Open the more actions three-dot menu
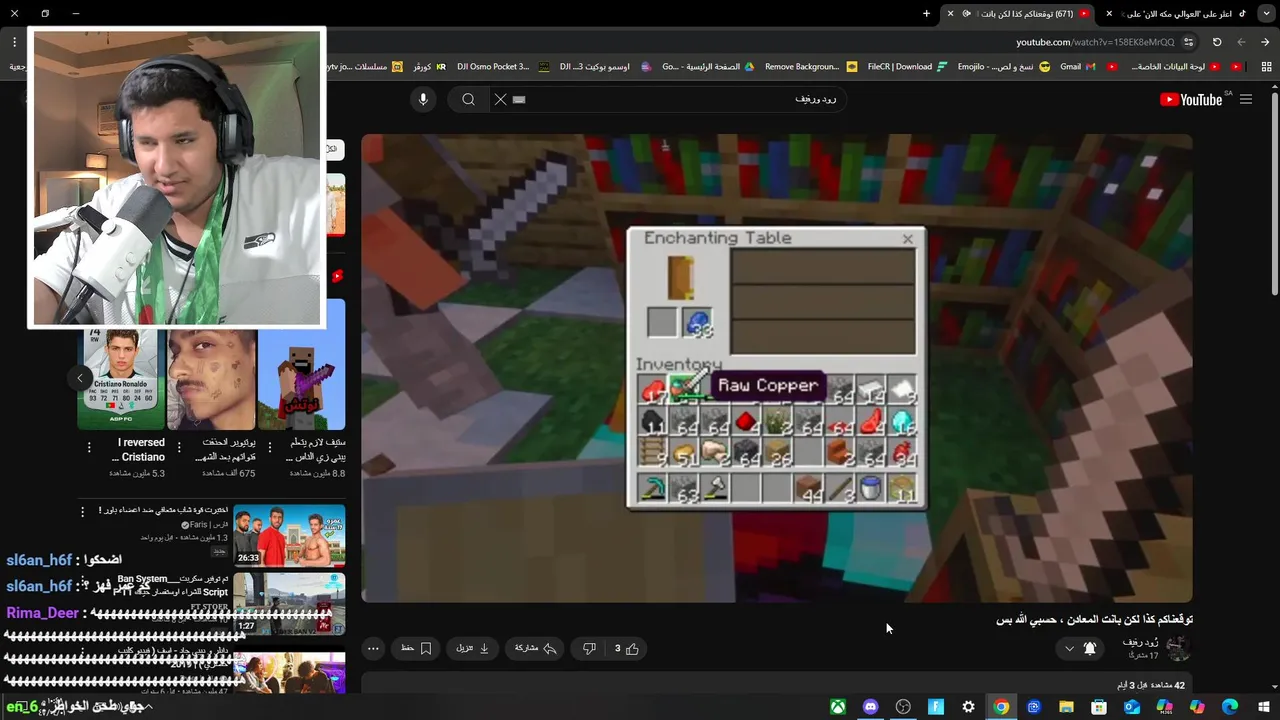 [x=373, y=648]
